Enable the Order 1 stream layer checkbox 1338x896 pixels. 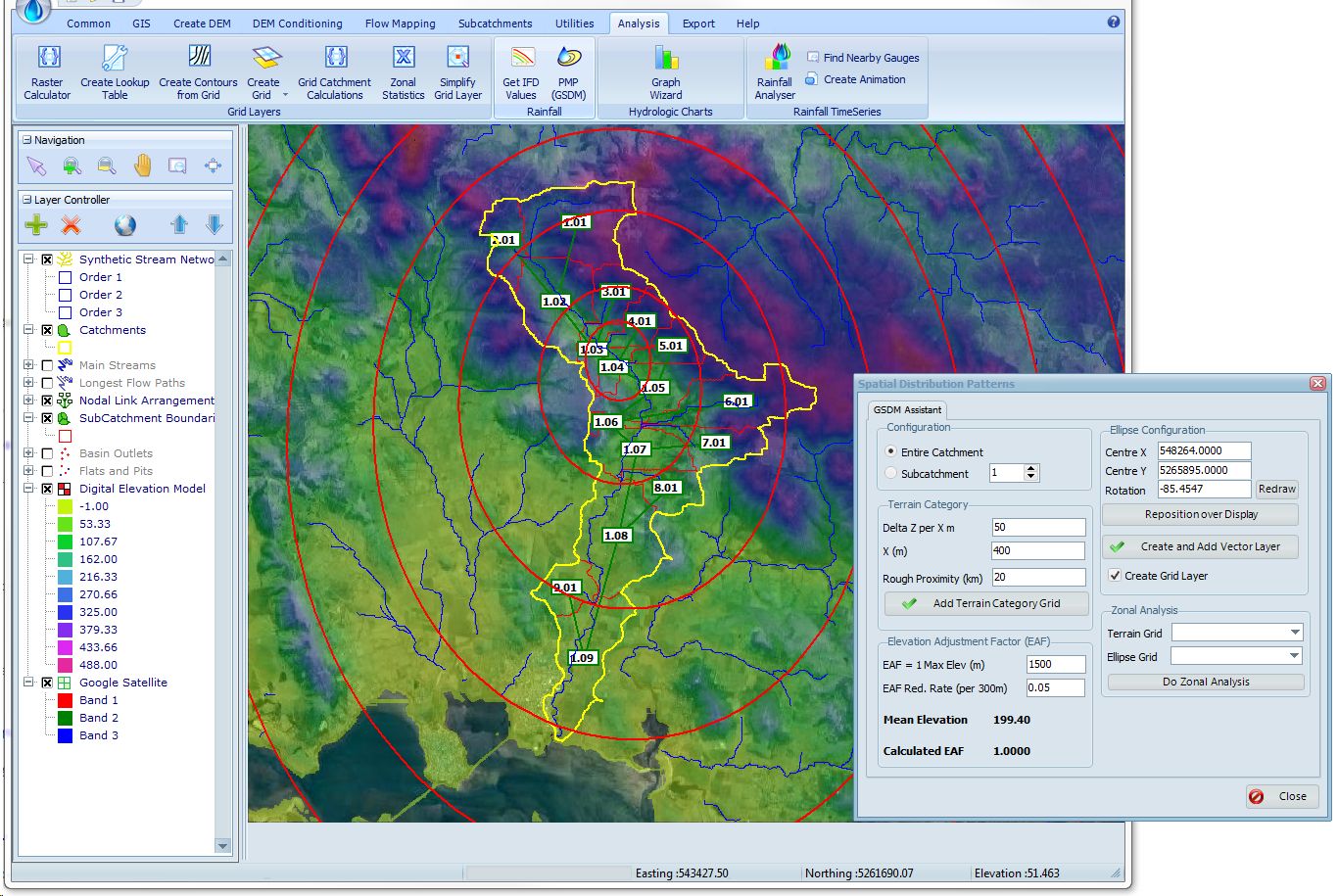coord(66,278)
